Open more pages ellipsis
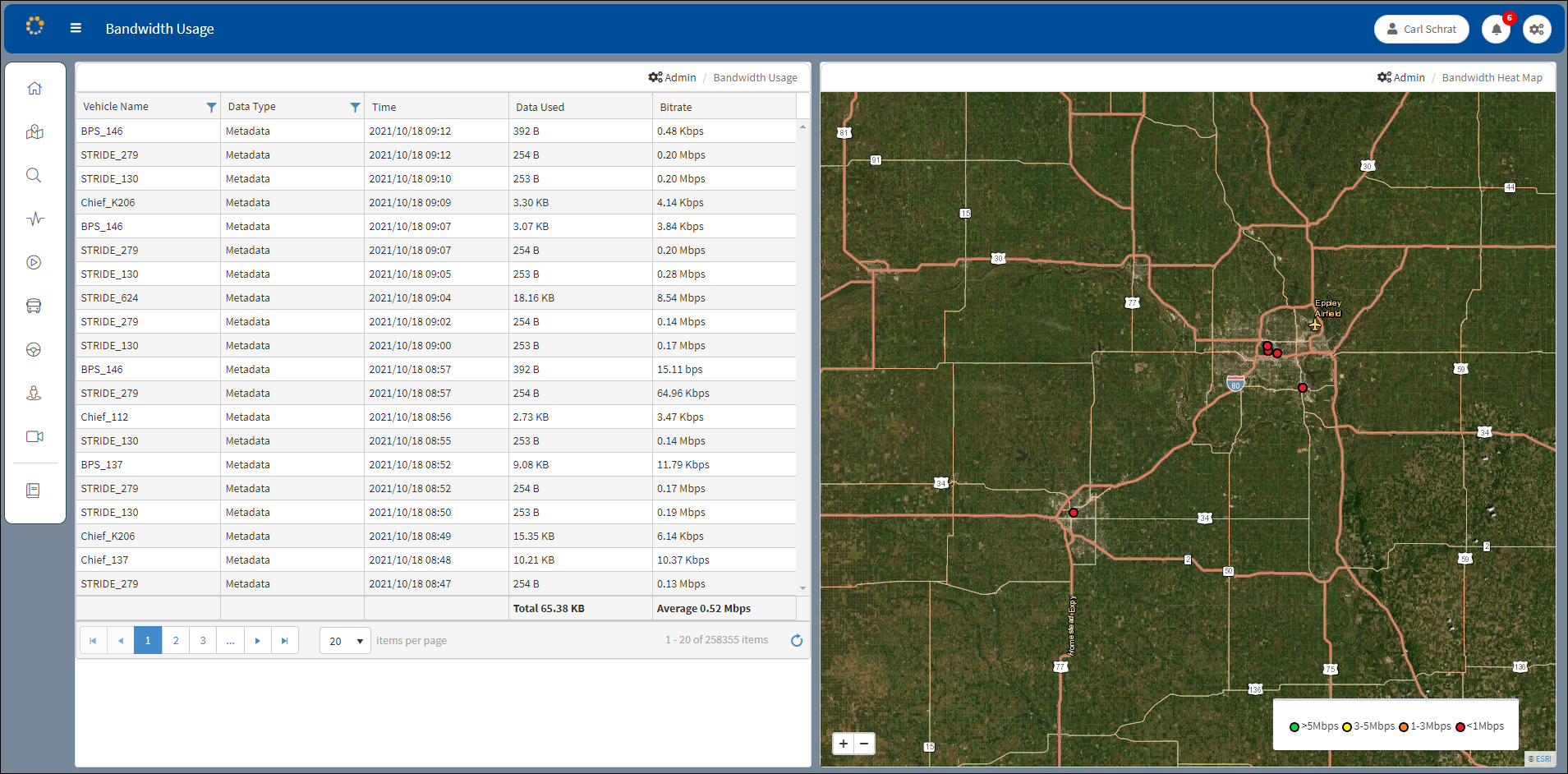Screen dimensions: 1568x774 coord(230,640)
